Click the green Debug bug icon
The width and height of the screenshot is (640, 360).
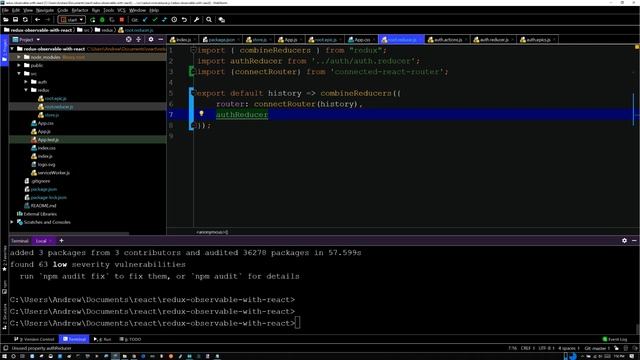(102, 20)
